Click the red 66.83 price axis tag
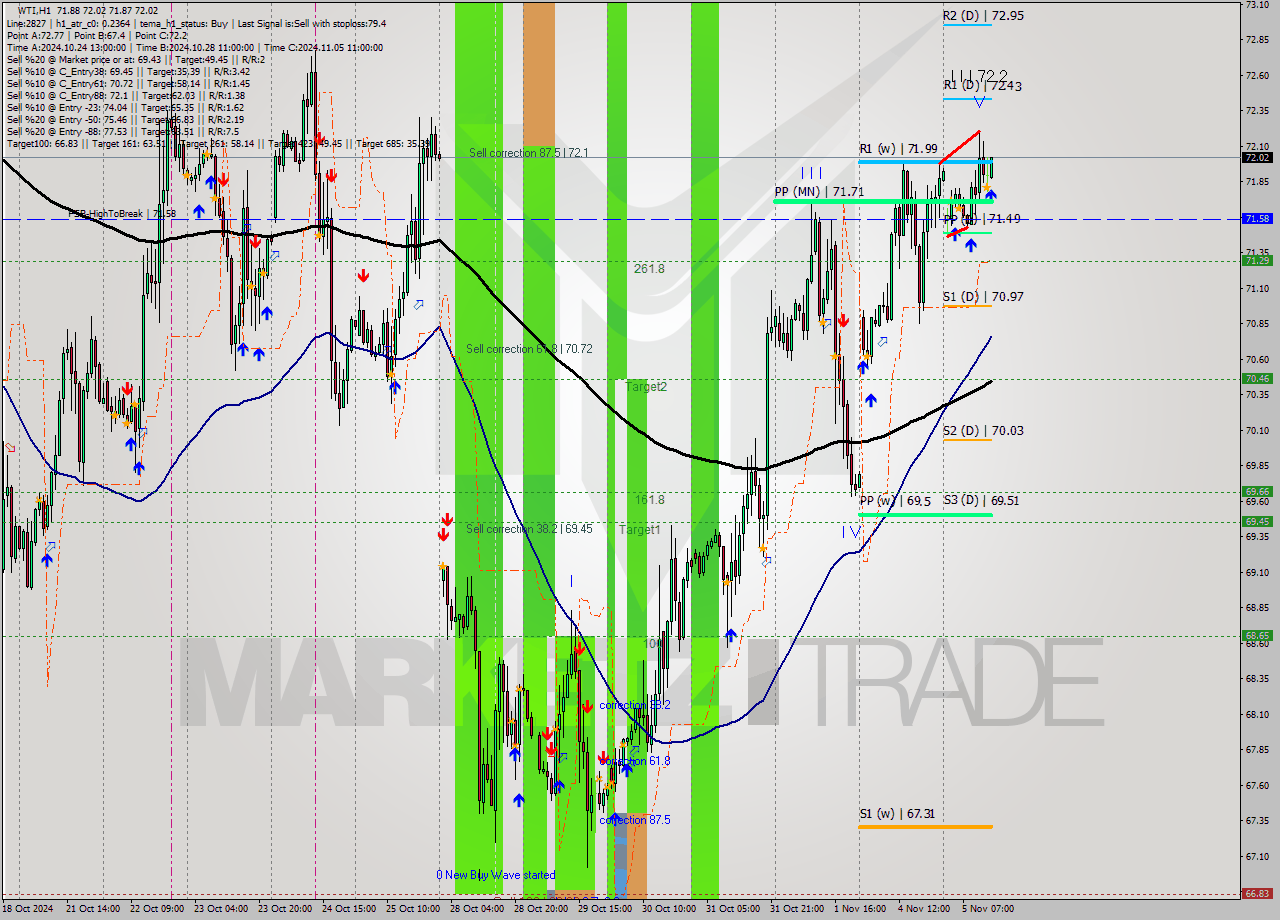The width and height of the screenshot is (1280, 920). [1256, 894]
